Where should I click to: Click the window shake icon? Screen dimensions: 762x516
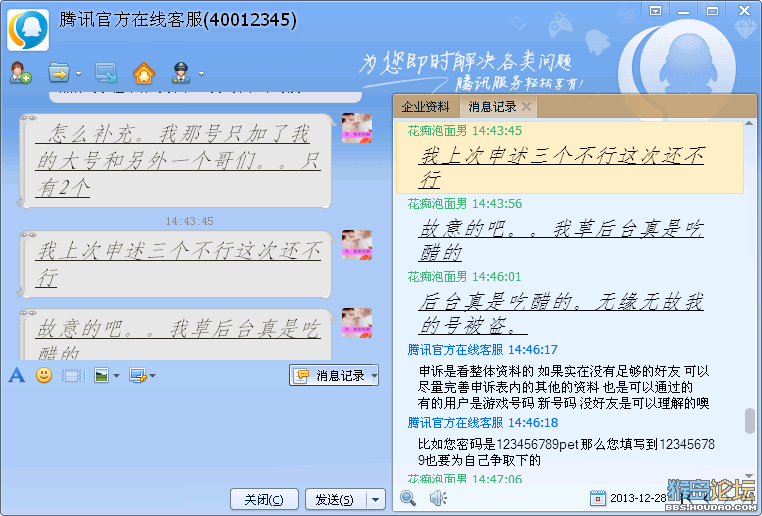[x=73, y=376]
